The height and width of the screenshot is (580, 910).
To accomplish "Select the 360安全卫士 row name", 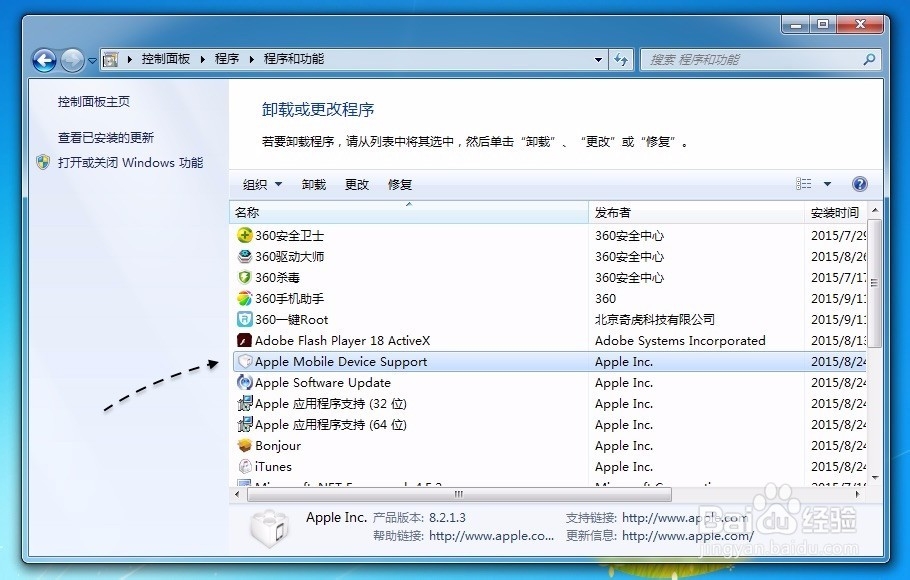I will (x=290, y=235).
